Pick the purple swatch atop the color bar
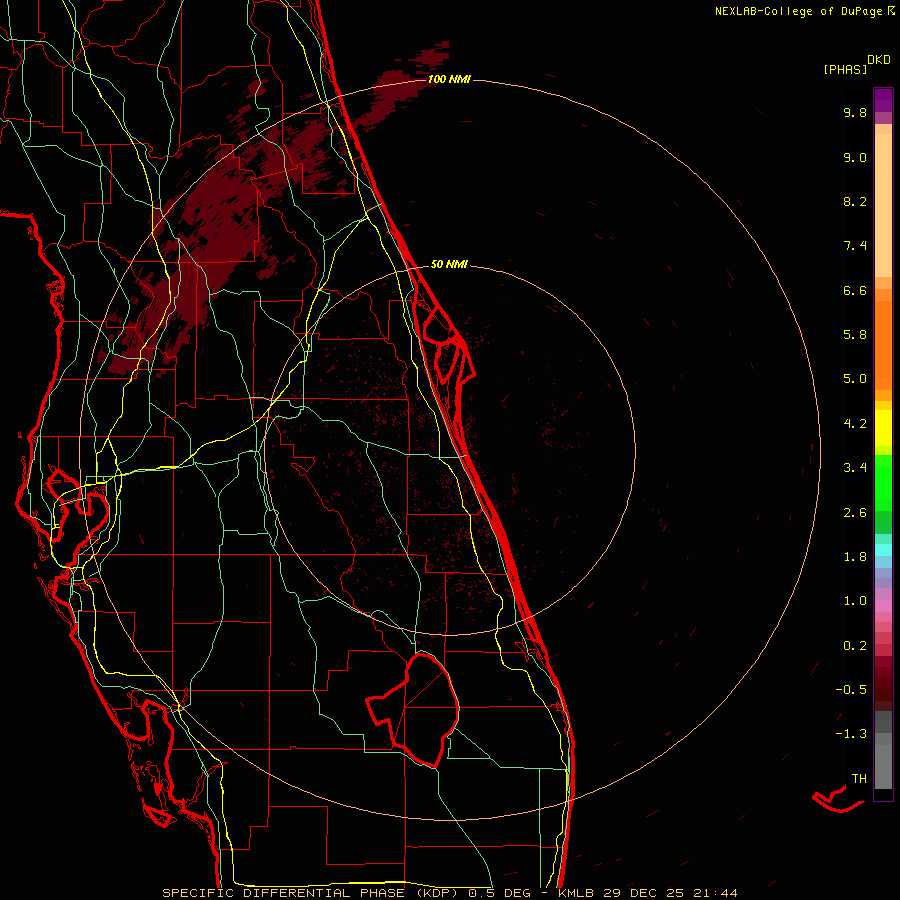Image resolution: width=900 pixels, height=900 pixels. (883, 100)
